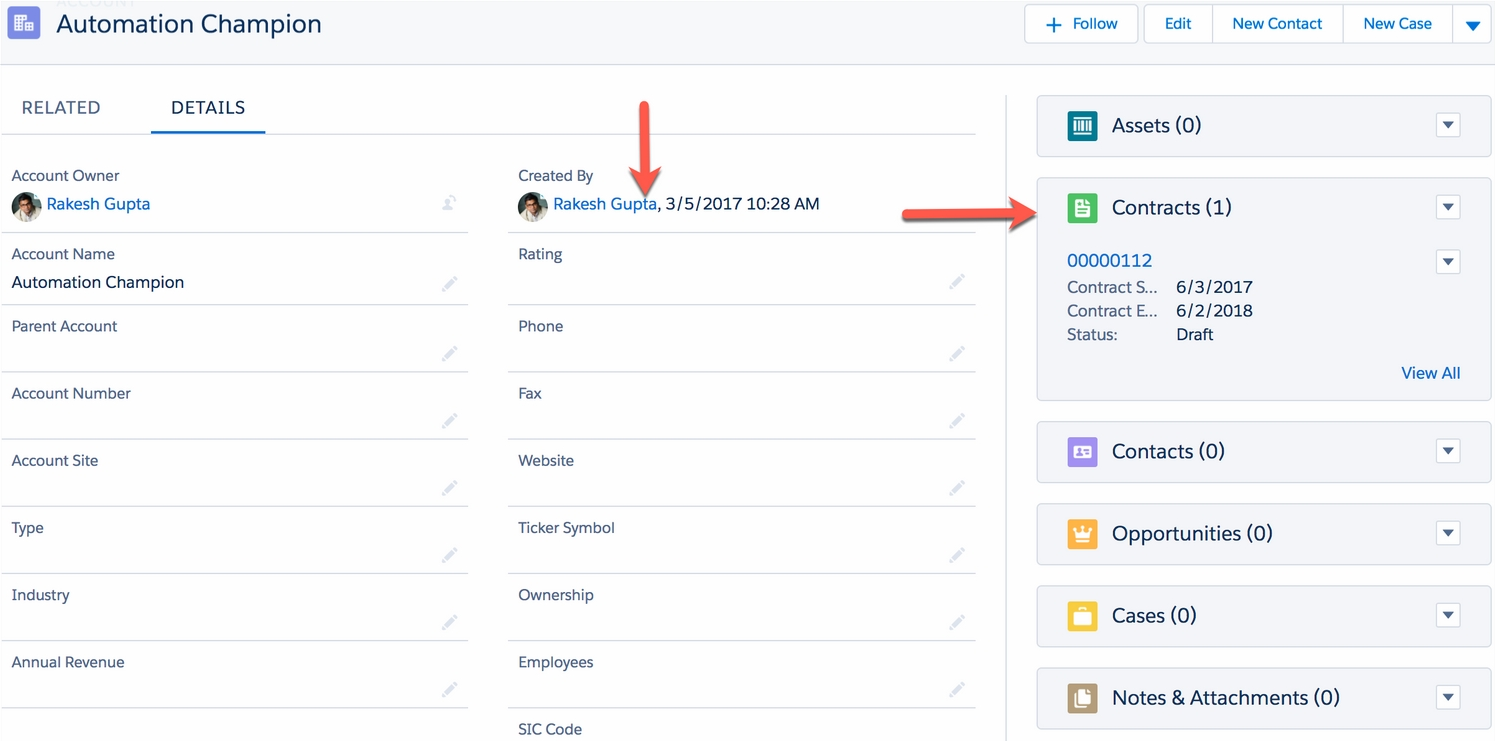The height and width of the screenshot is (741, 1495).
Task: Edit Employees field using pencil icon
Action: (x=957, y=690)
